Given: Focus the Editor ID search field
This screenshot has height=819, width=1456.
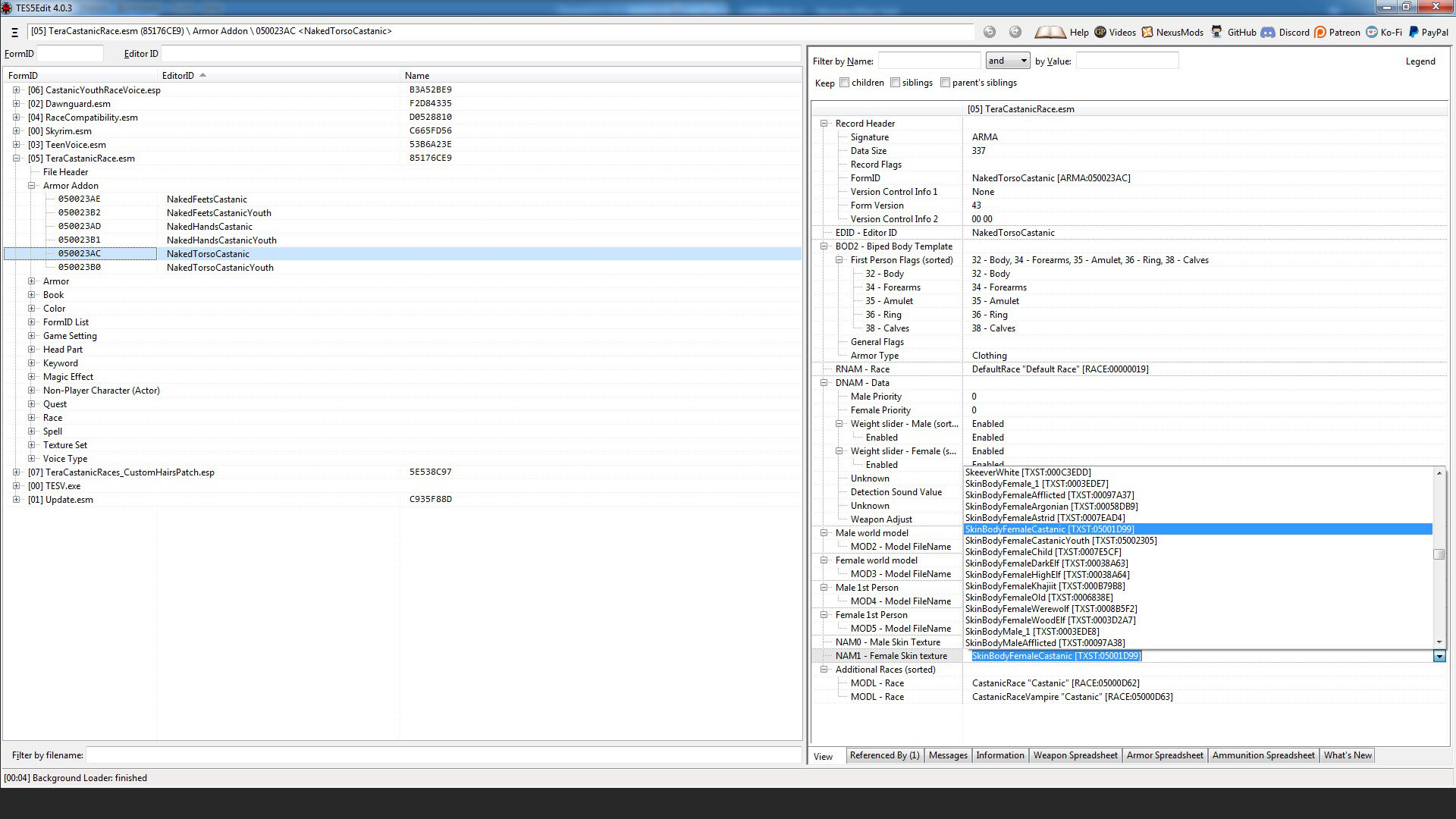Looking at the screenshot, I should tap(481, 54).
